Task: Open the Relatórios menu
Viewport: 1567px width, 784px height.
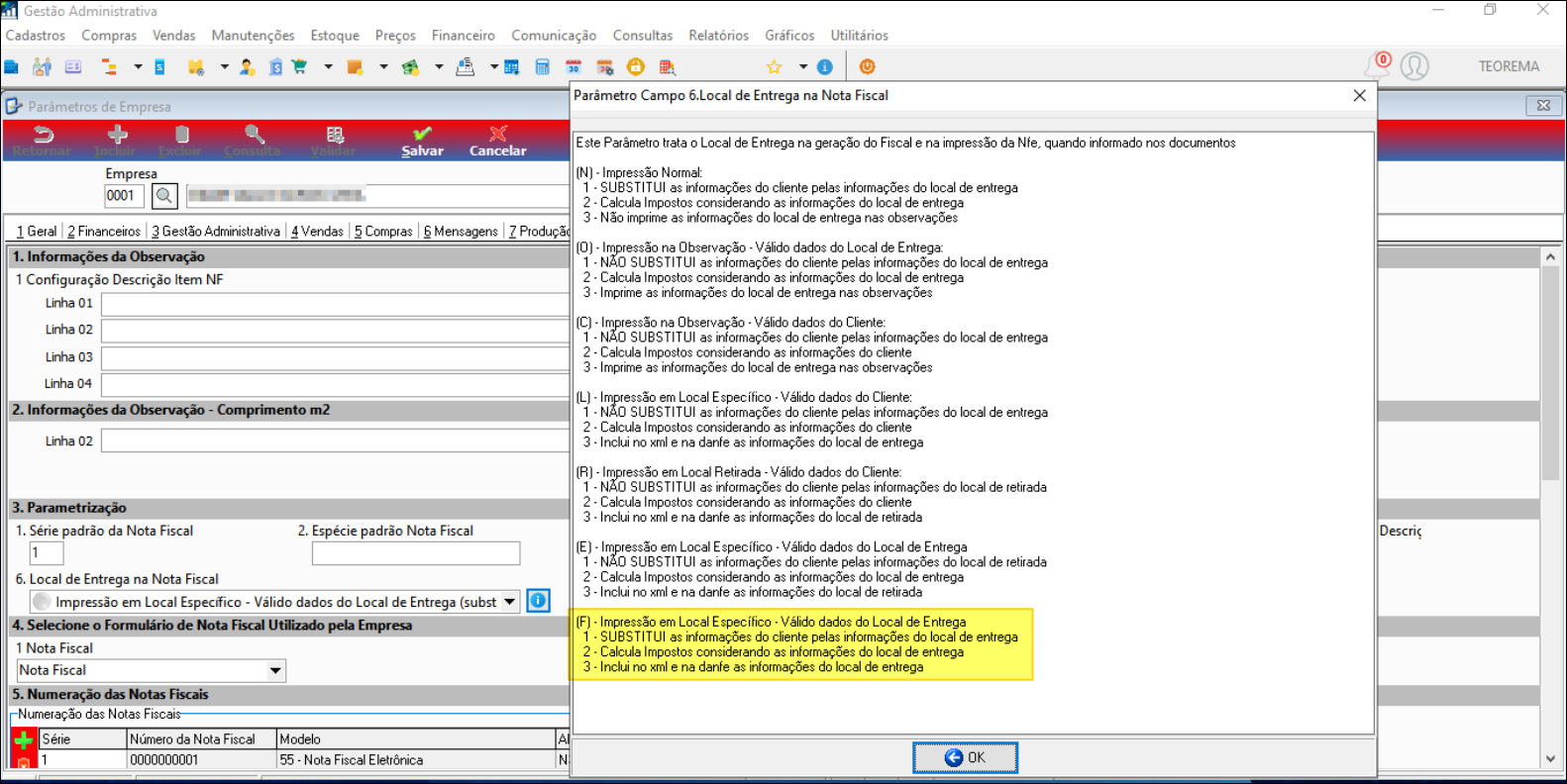Action: click(718, 36)
